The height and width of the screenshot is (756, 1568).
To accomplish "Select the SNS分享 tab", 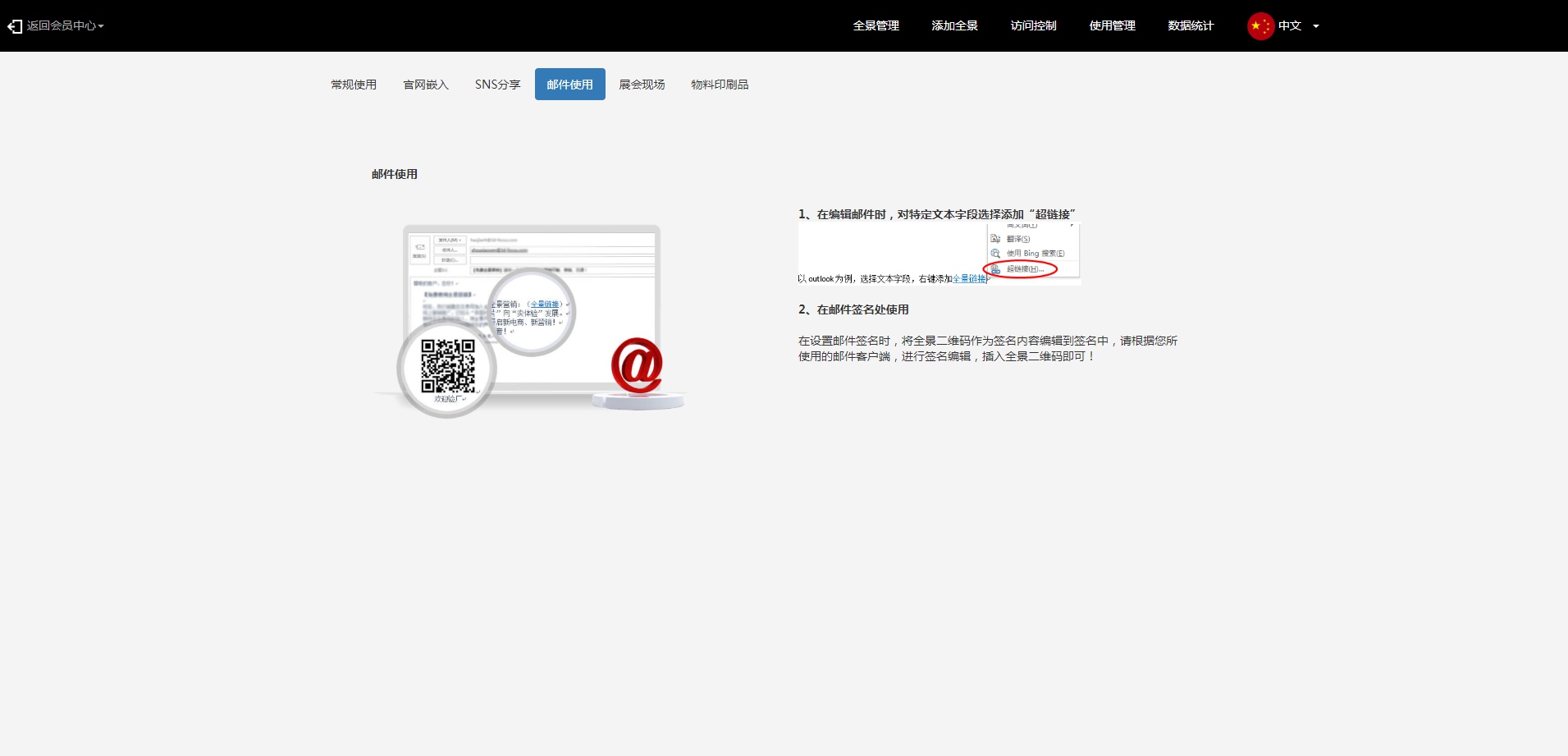I will pyautogui.click(x=497, y=85).
